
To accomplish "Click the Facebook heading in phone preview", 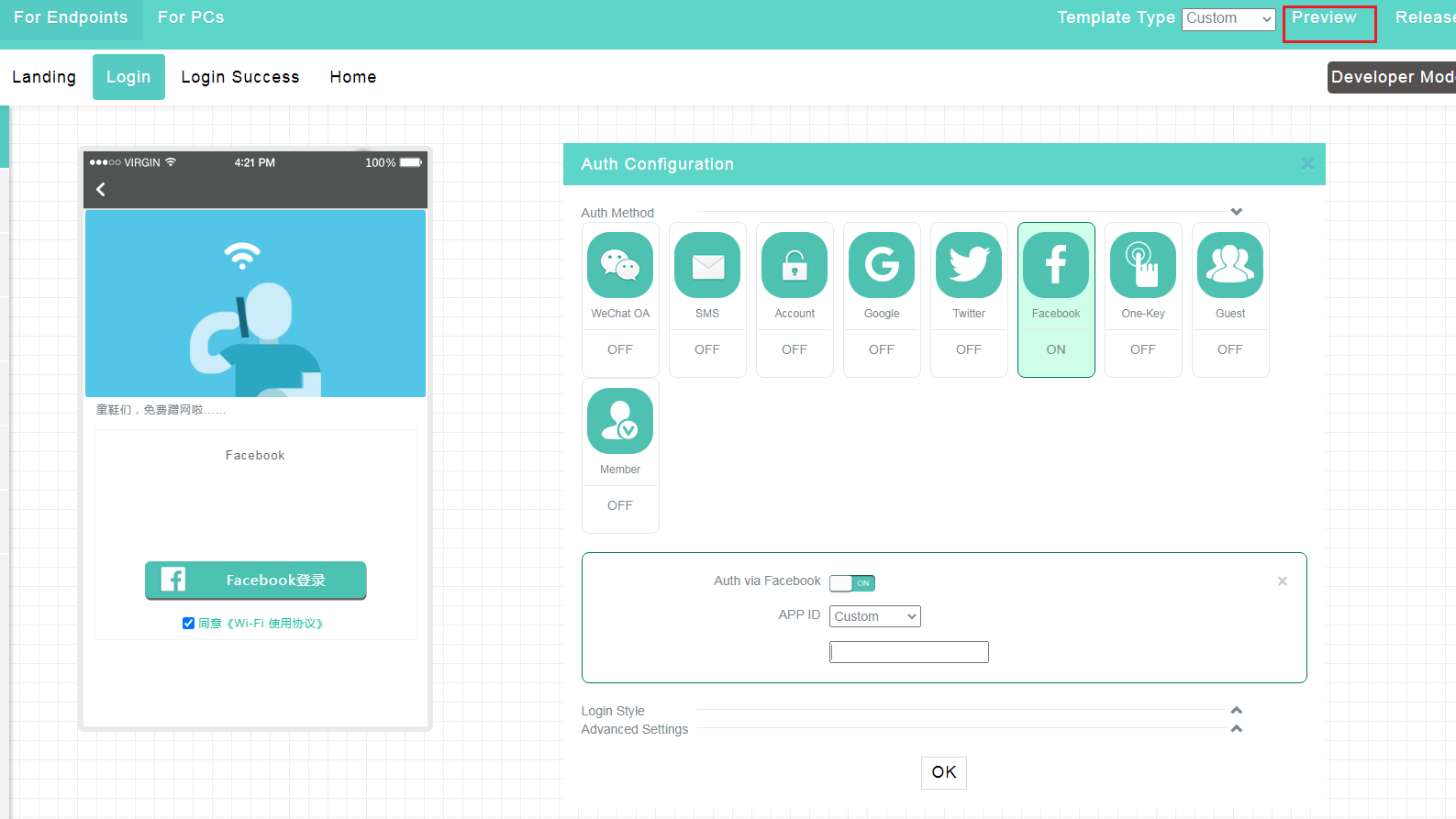I will point(255,456).
